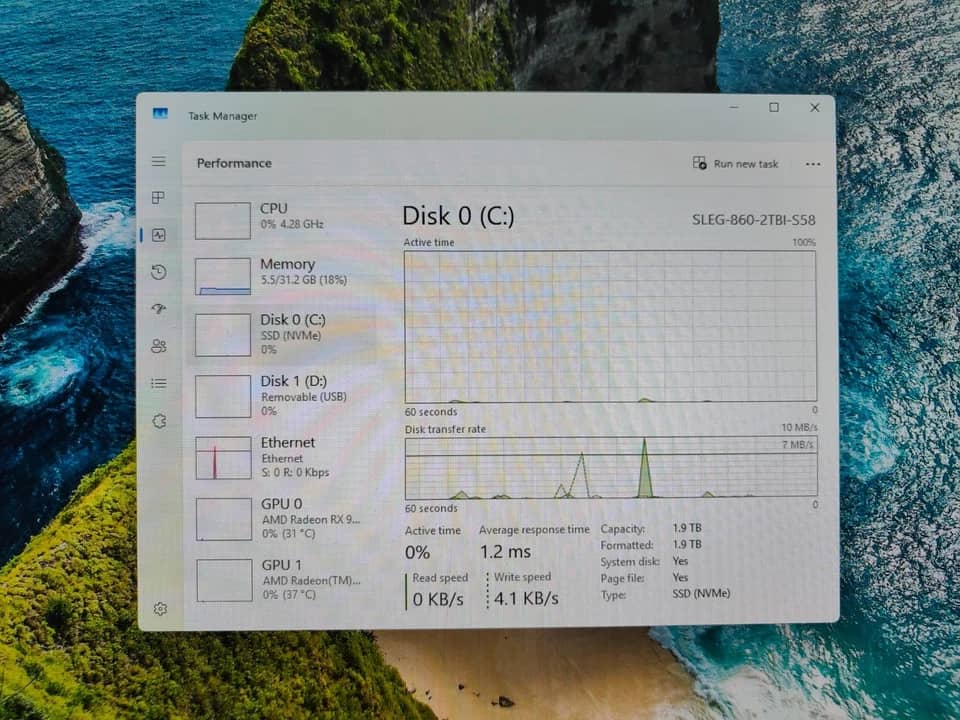Screen dimensions: 960x720
Task: Click the Disk transfer rate graph
Action: 611,467
